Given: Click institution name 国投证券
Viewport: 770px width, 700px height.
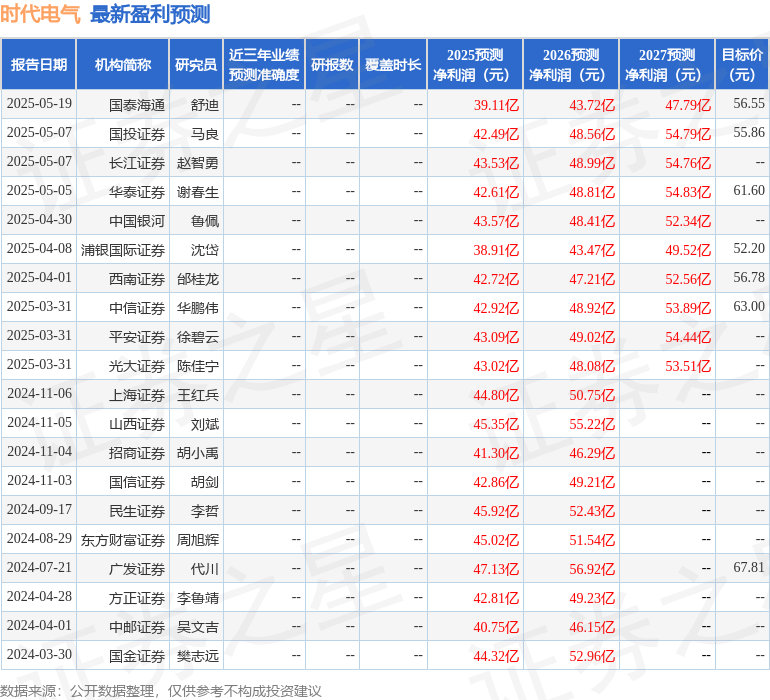Looking at the screenshot, I should pos(137,134).
